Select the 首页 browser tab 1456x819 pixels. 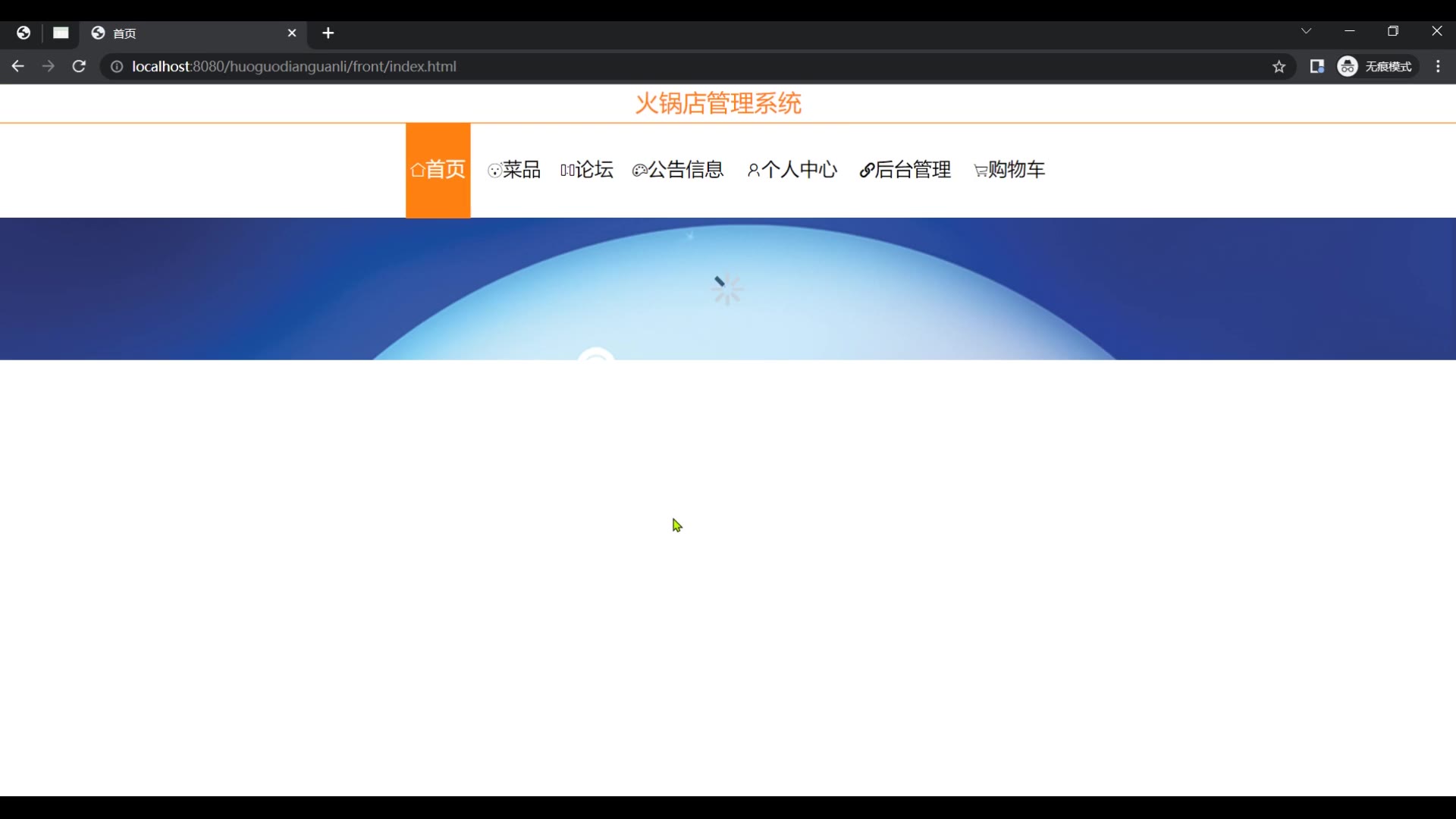click(193, 33)
